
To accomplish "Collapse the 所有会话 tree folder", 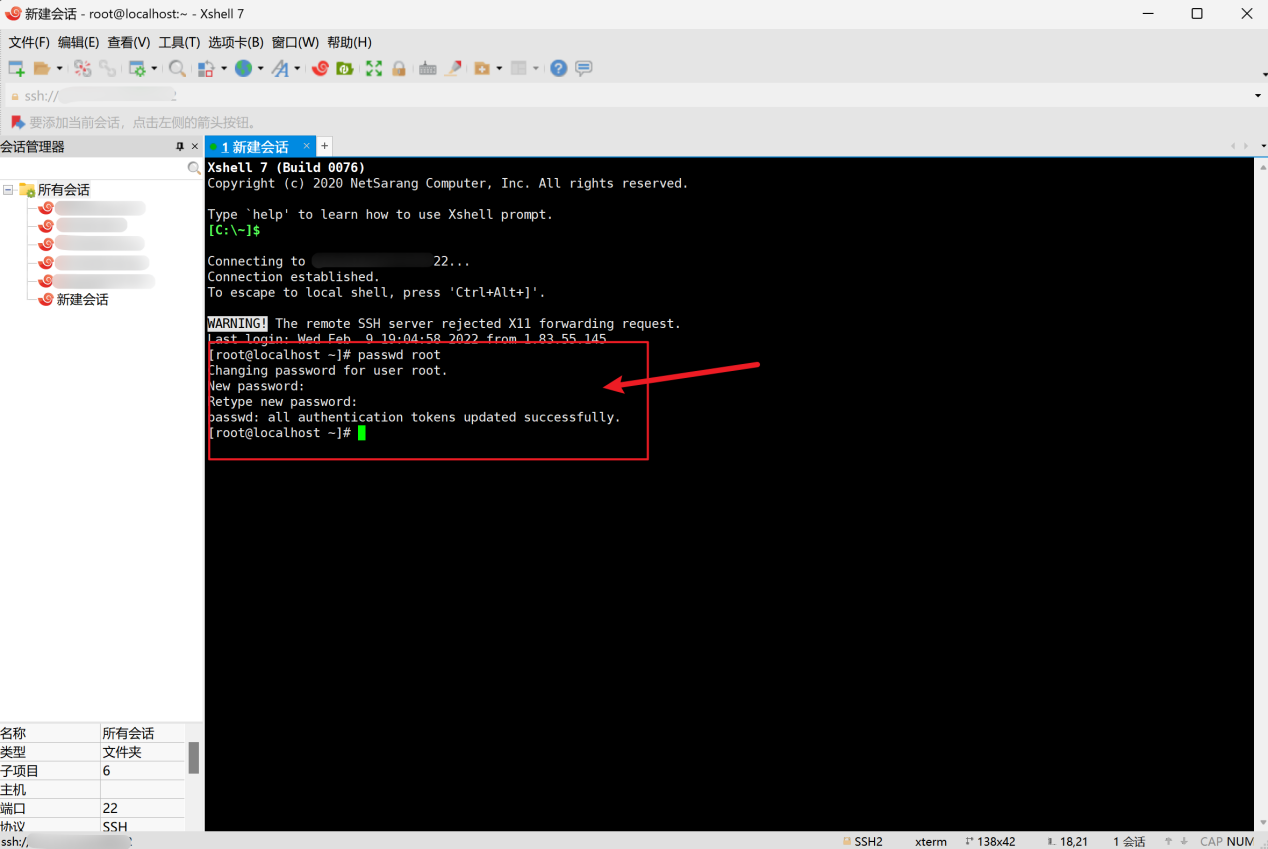I will pos(7,189).
